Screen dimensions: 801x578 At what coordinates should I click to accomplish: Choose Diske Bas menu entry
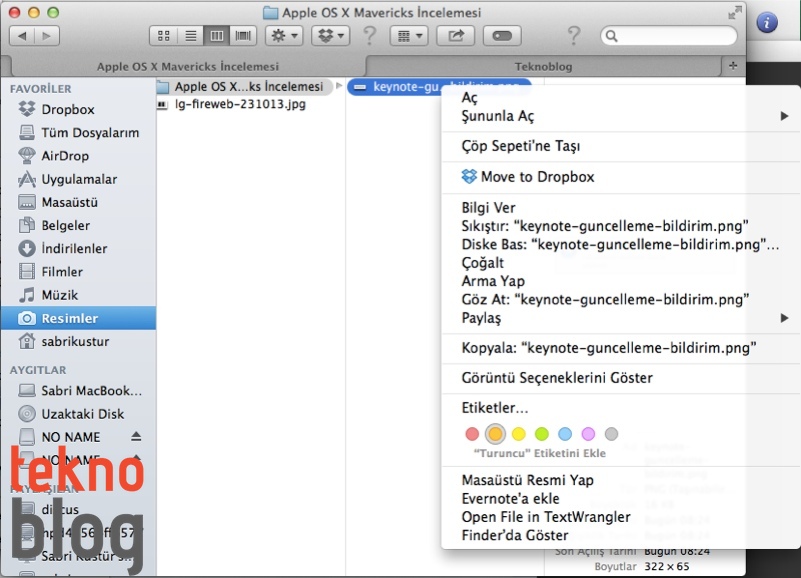tap(620, 244)
